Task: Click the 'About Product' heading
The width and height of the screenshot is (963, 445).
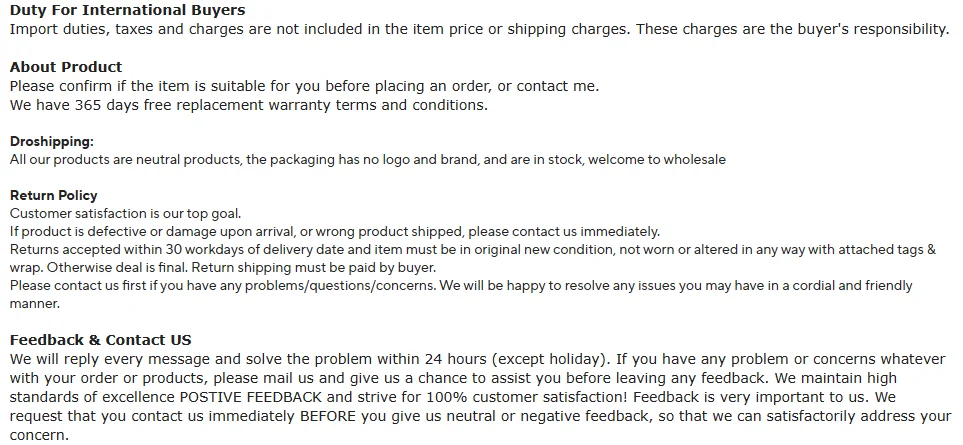Action: (x=66, y=67)
